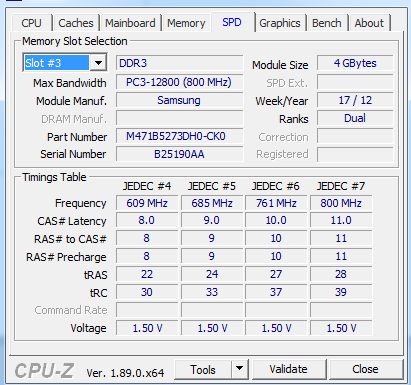
Task: Select the Memory tab
Action: [186, 23]
